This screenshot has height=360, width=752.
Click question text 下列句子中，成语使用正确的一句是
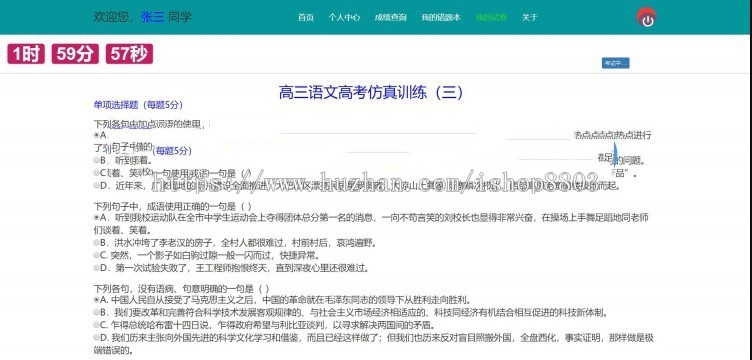click(173, 207)
